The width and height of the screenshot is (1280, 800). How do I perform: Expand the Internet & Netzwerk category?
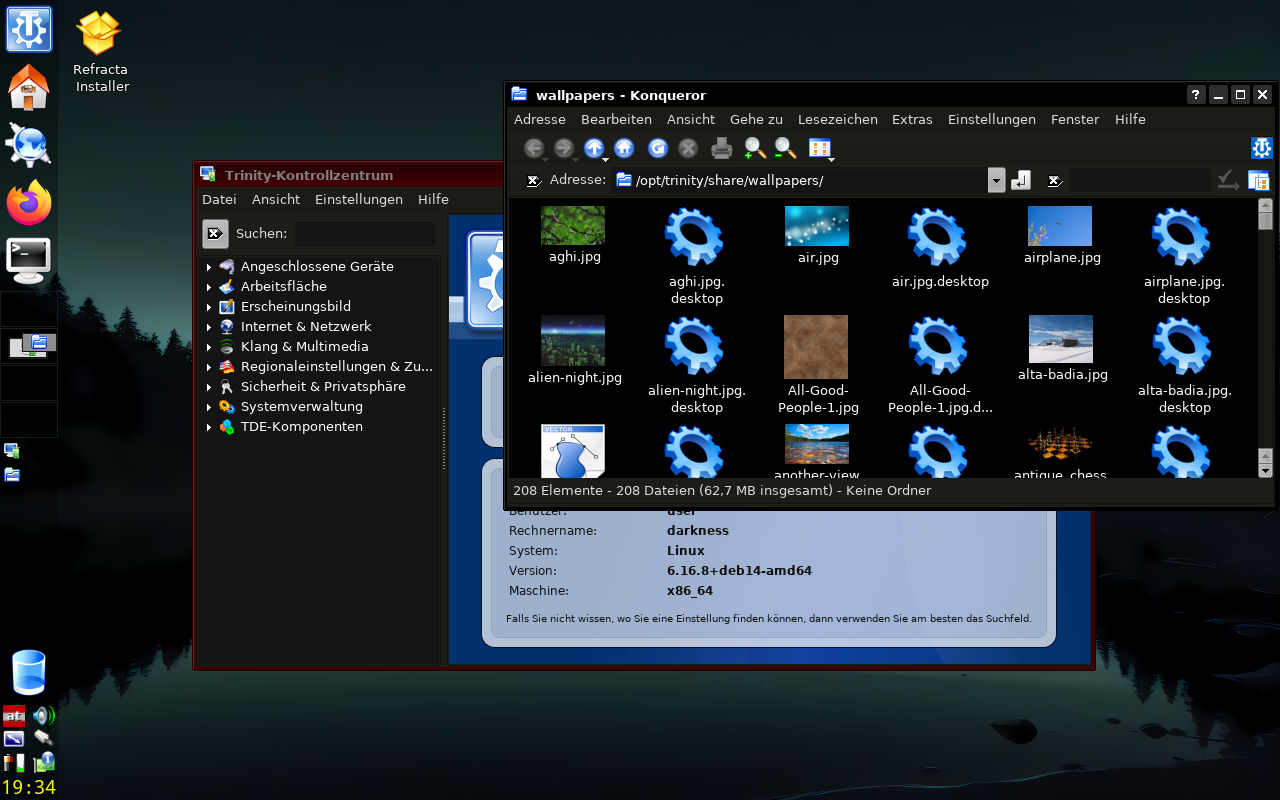tap(209, 327)
